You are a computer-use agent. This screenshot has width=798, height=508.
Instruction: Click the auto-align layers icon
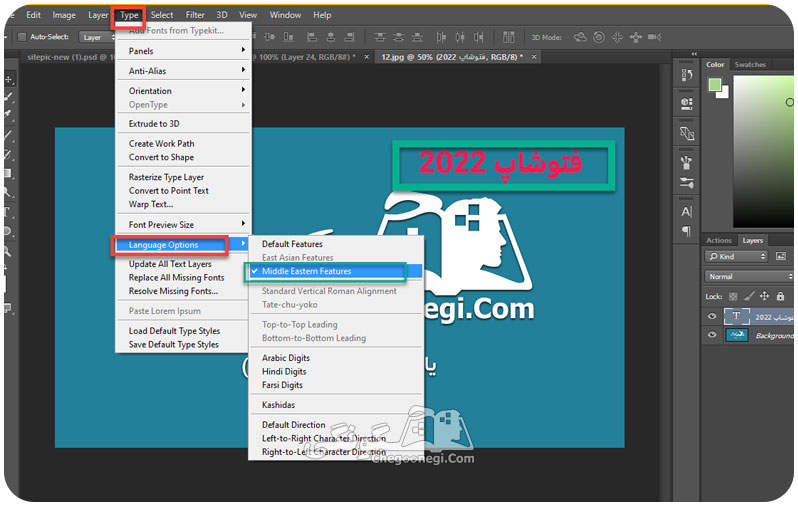[508, 37]
